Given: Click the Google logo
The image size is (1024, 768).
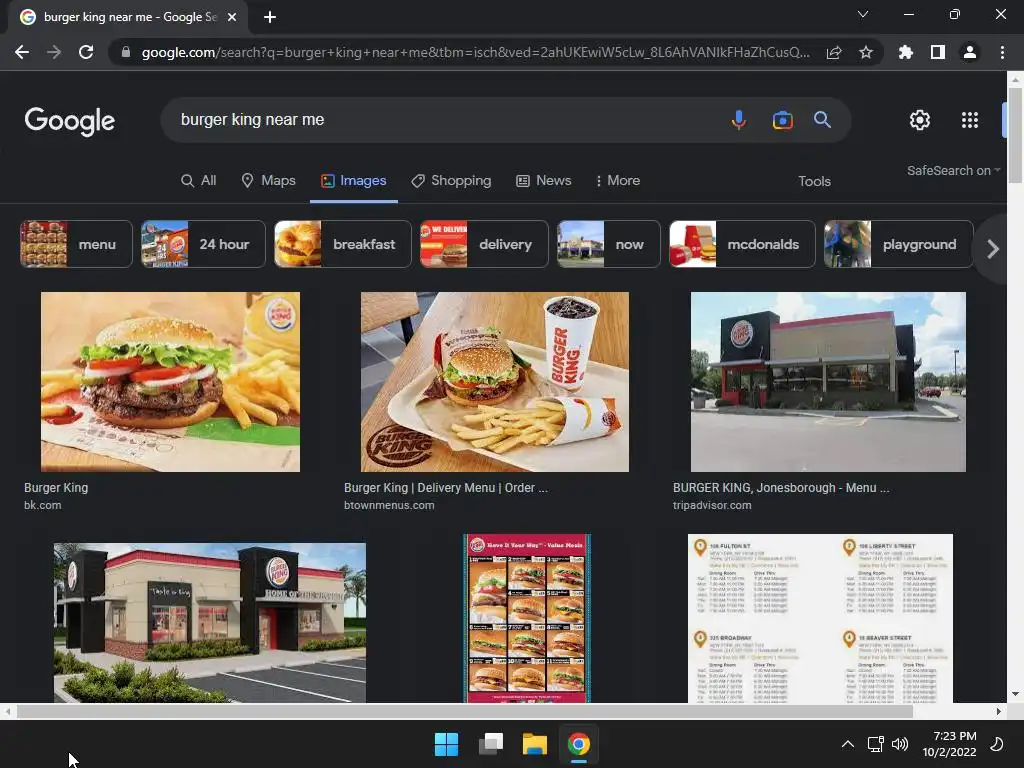Looking at the screenshot, I should click(x=70, y=121).
